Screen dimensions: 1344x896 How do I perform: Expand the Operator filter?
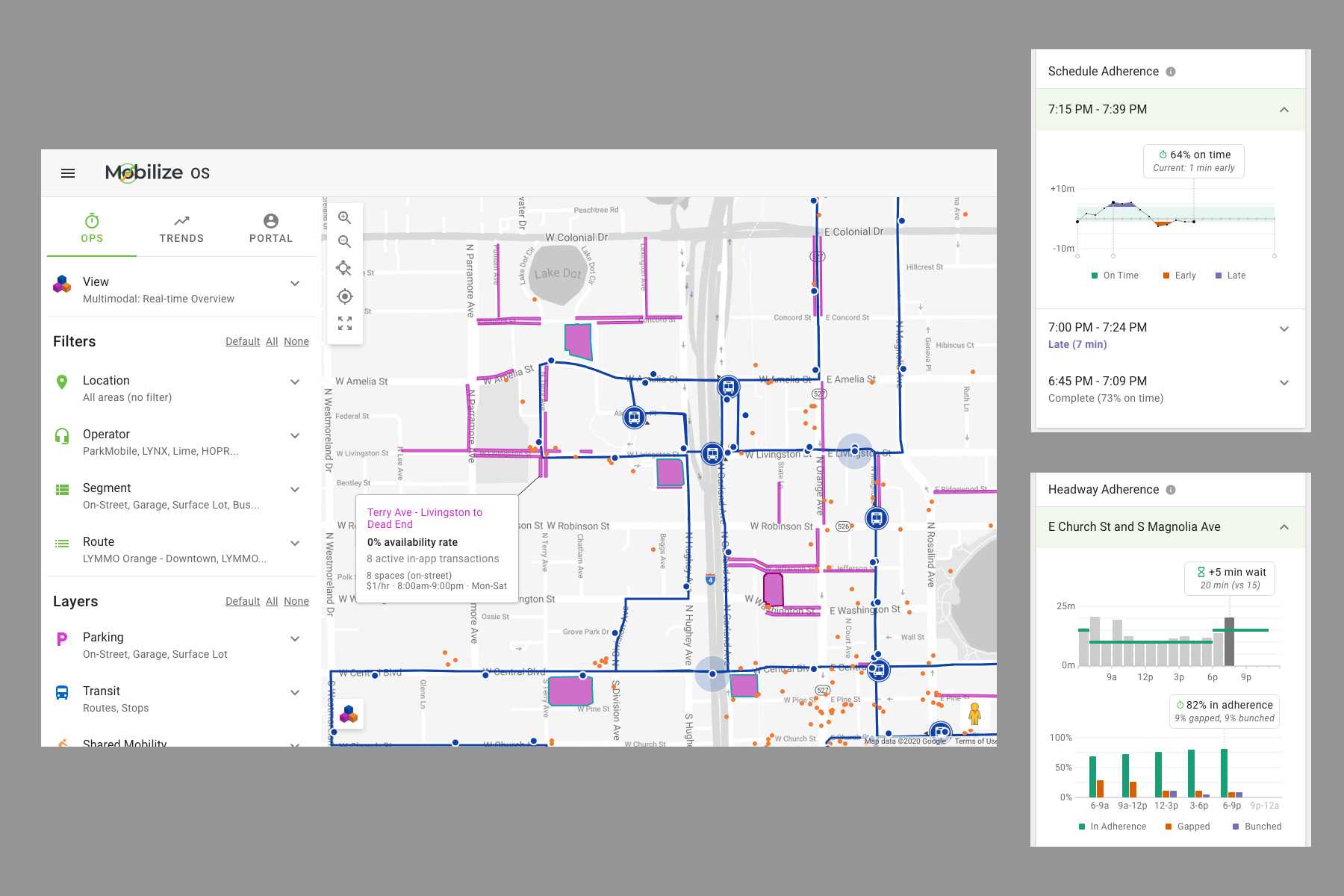[x=295, y=436]
